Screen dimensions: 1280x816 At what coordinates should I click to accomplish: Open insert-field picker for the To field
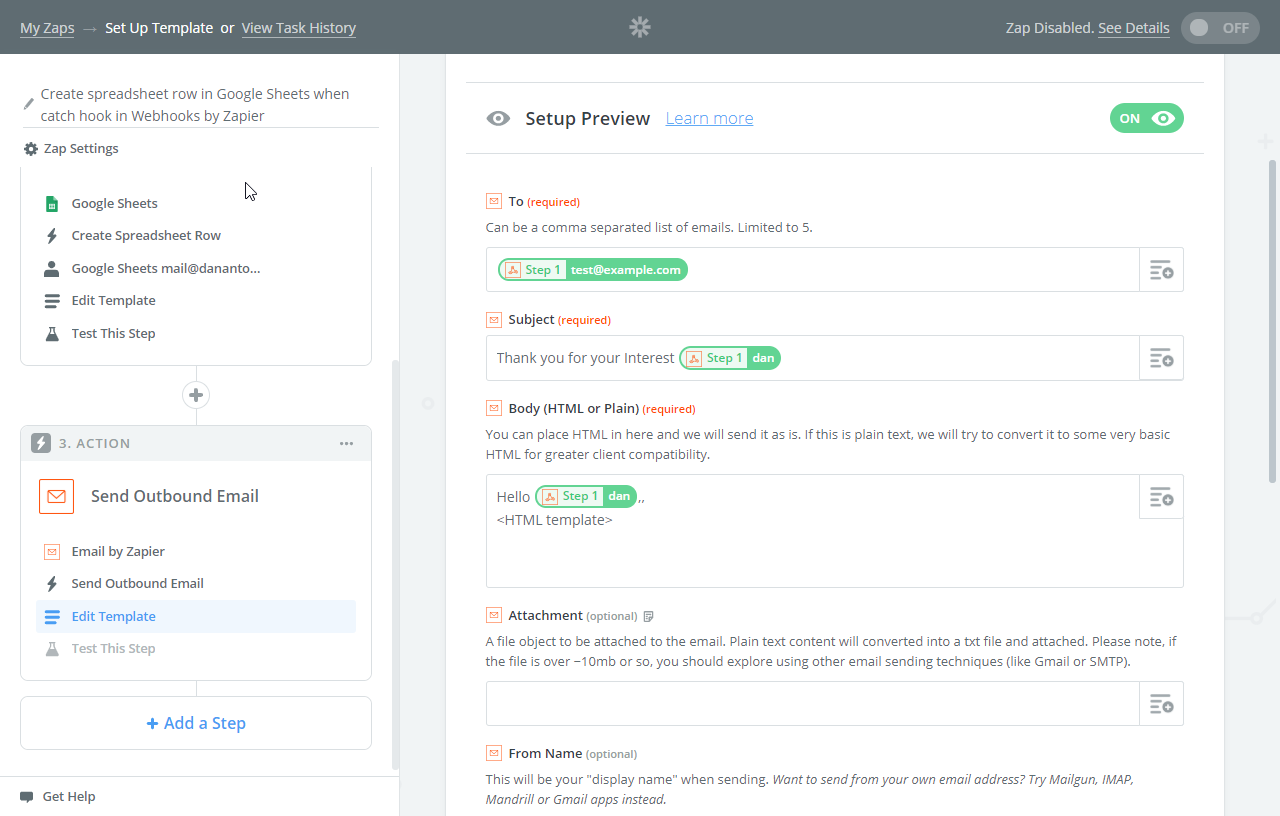tap(1161, 270)
